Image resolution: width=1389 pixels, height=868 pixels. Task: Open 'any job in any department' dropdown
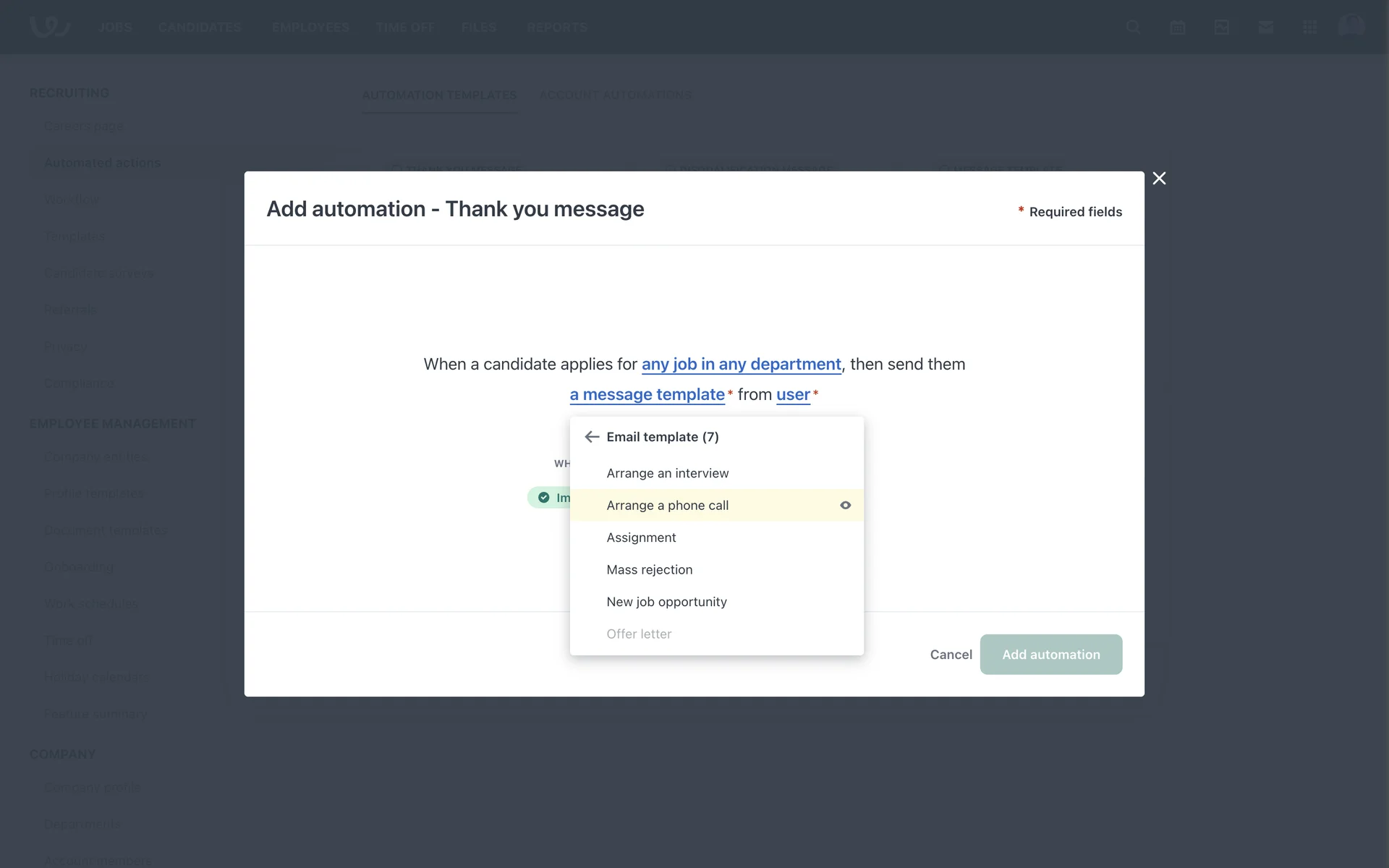click(x=741, y=365)
